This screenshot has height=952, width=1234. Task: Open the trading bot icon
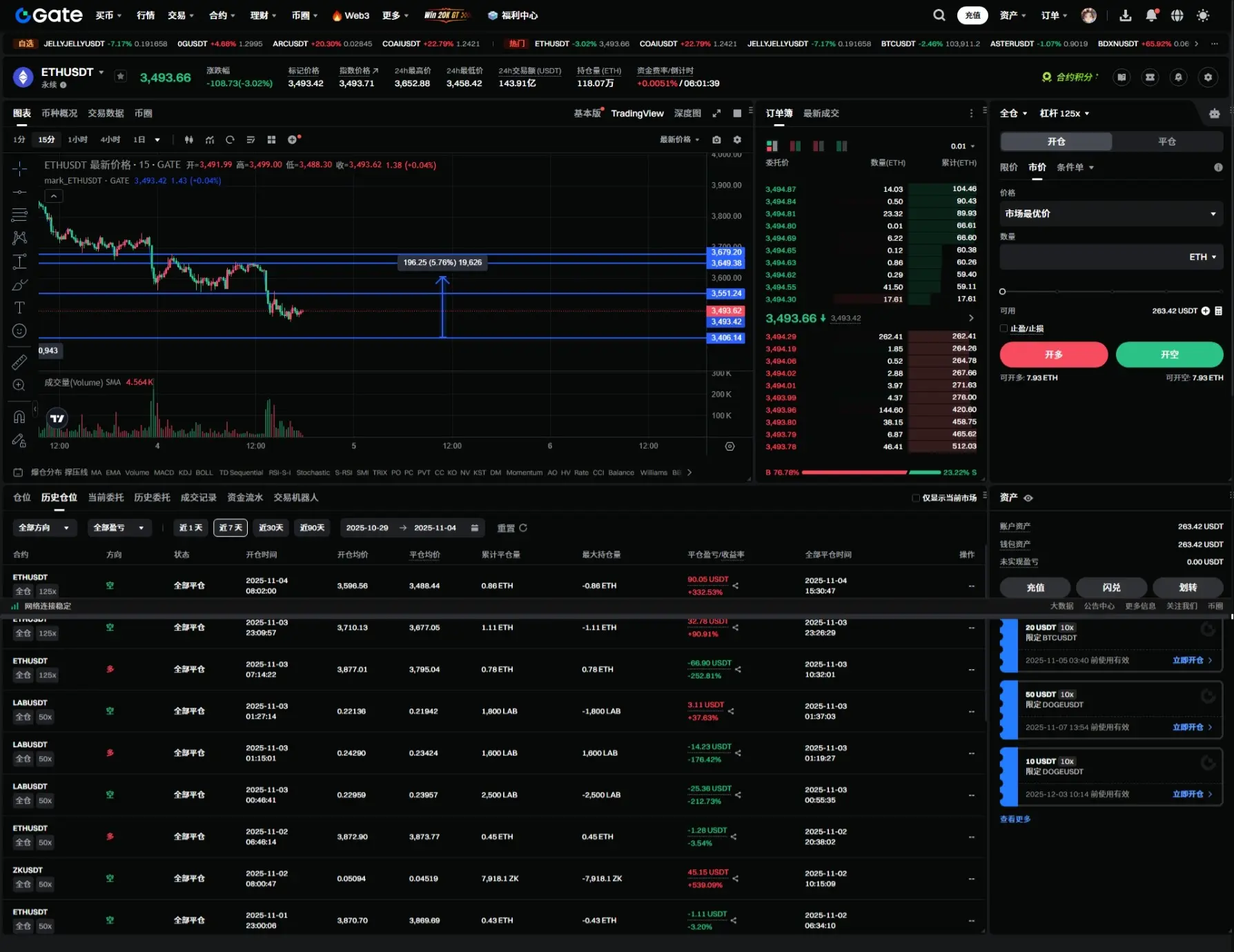click(1215, 113)
